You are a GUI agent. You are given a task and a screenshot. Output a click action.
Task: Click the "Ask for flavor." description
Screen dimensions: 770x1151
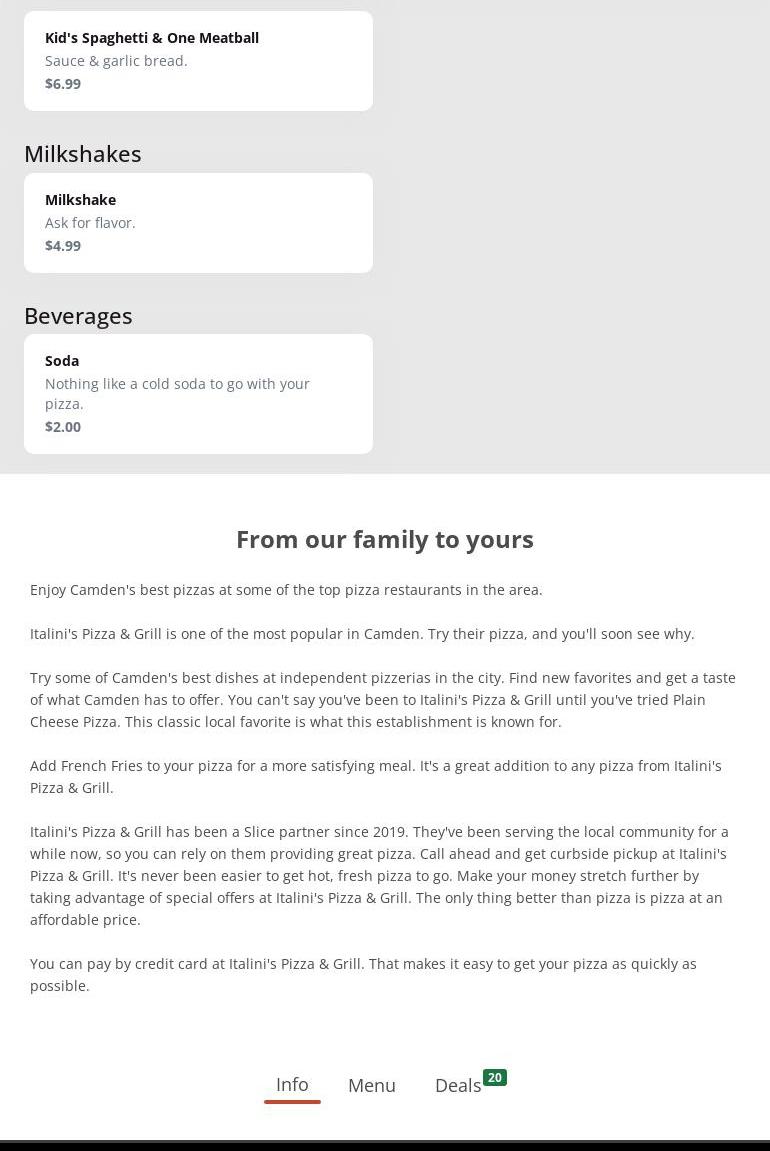coord(90,223)
